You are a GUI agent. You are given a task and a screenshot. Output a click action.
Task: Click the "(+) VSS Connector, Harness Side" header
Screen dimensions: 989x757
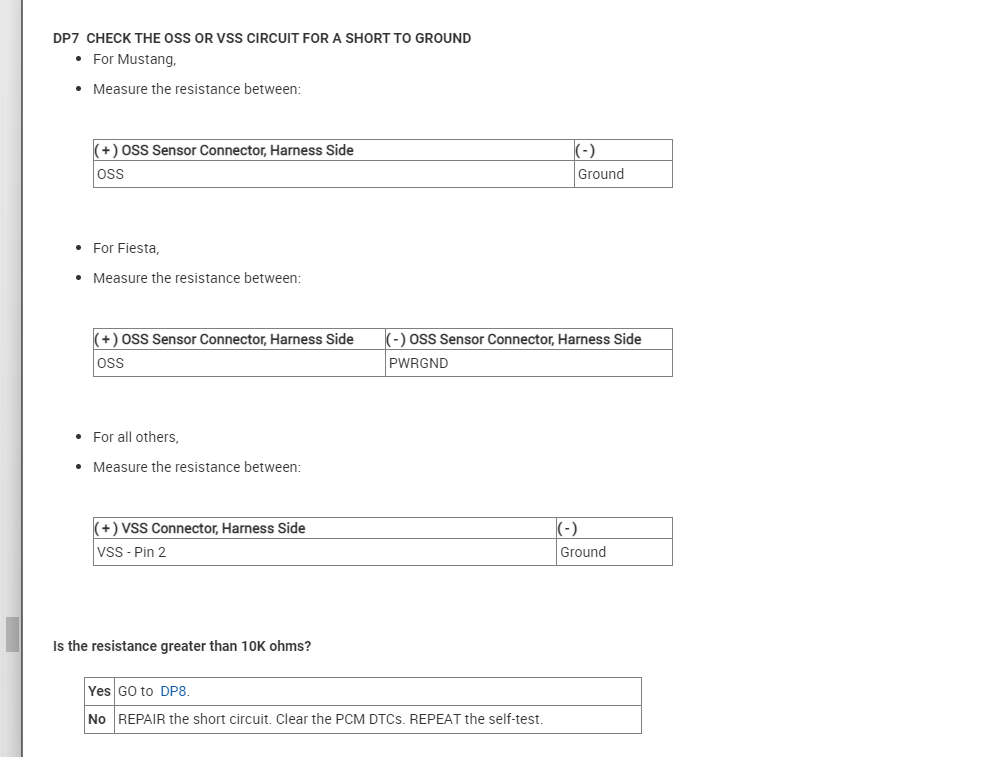point(200,528)
